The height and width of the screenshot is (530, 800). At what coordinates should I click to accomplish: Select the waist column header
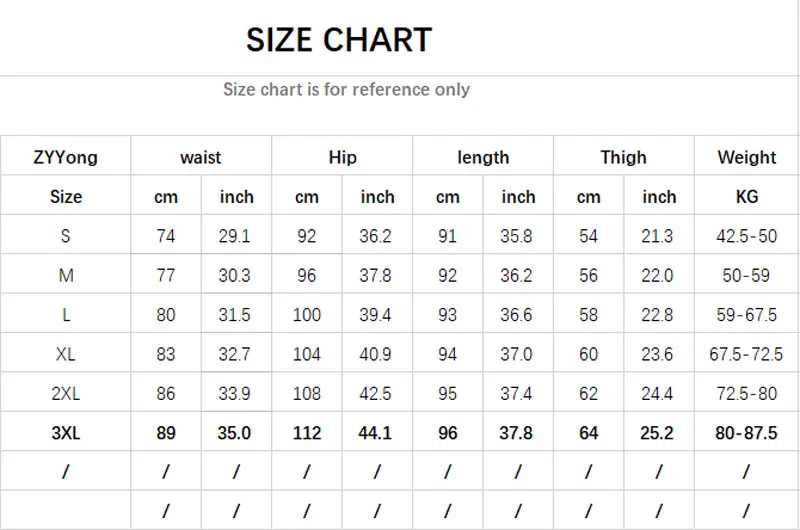tap(201, 157)
